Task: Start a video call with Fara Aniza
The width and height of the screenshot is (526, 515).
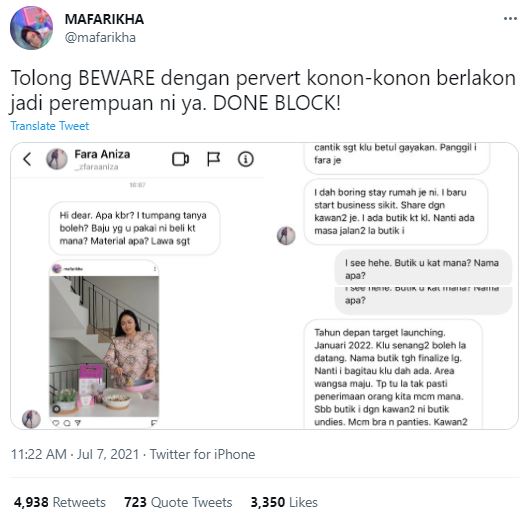Action: pos(180,159)
